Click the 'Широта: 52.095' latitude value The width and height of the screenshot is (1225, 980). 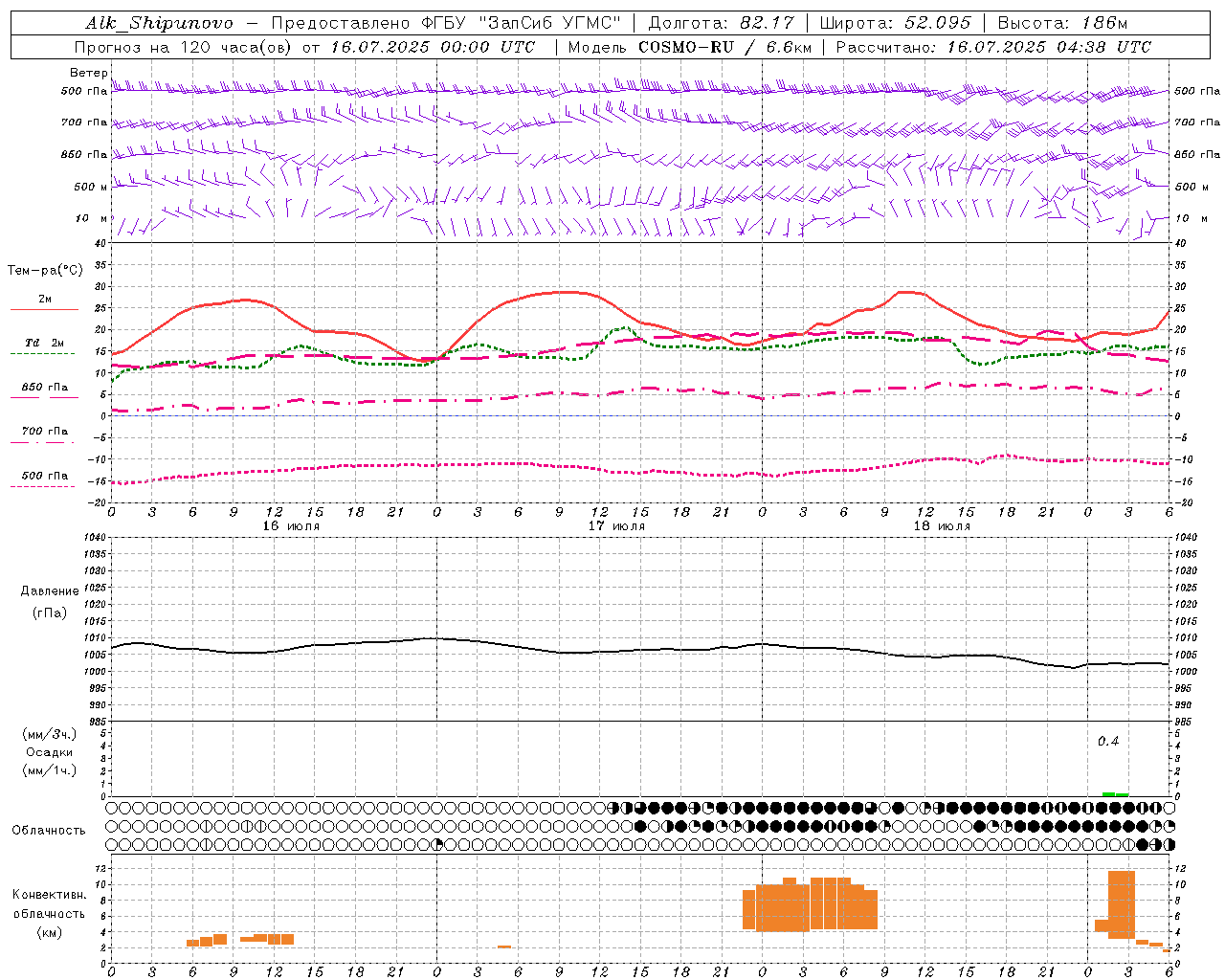895,23
